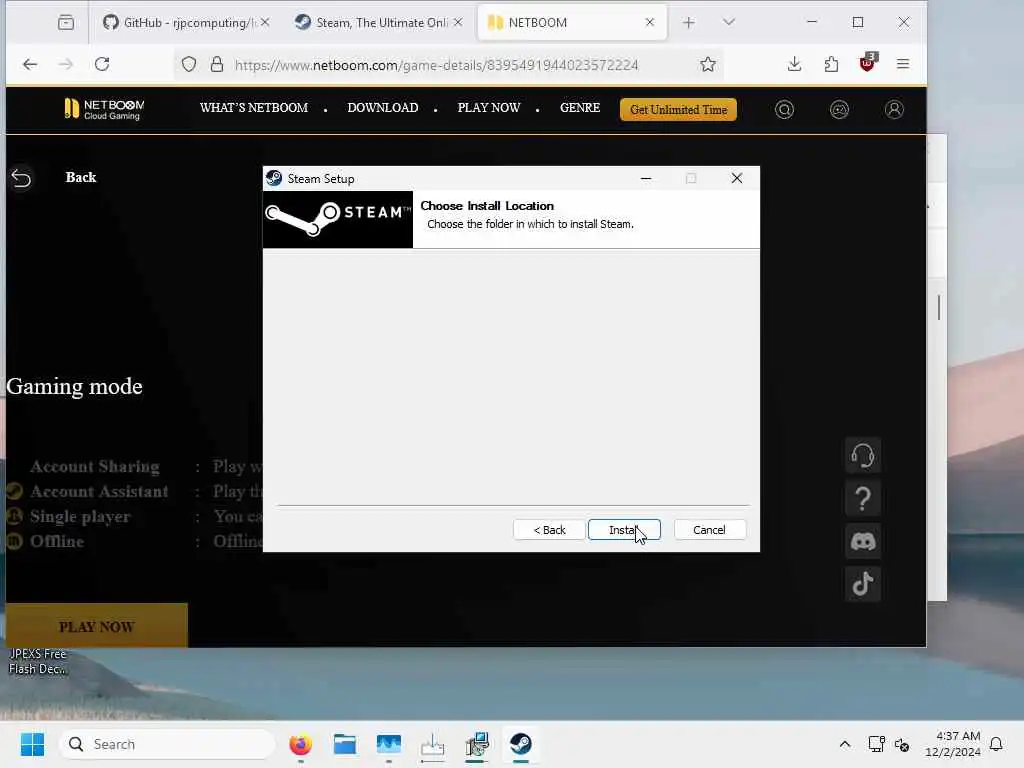Open JPEXS Free Flash Decompiler desktop shortcut
The width and height of the screenshot is (1024, 768).
(x=38, y=661)
